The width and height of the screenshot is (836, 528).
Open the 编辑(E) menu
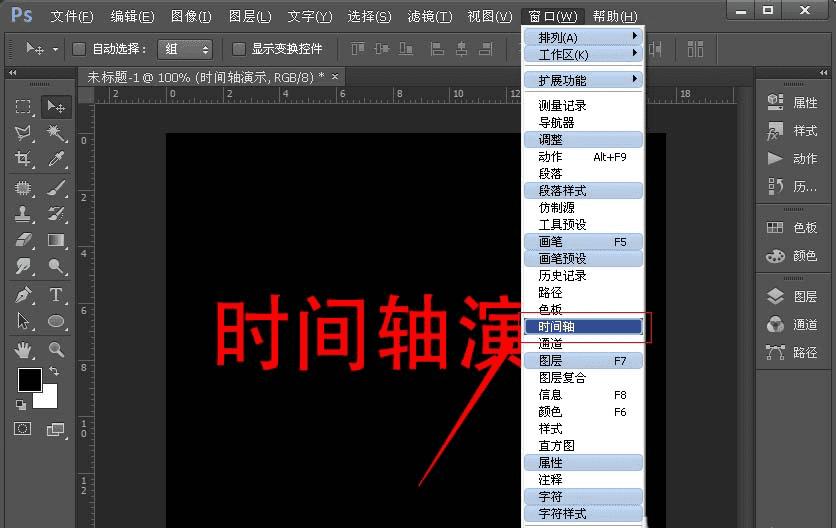coord(132,17)
